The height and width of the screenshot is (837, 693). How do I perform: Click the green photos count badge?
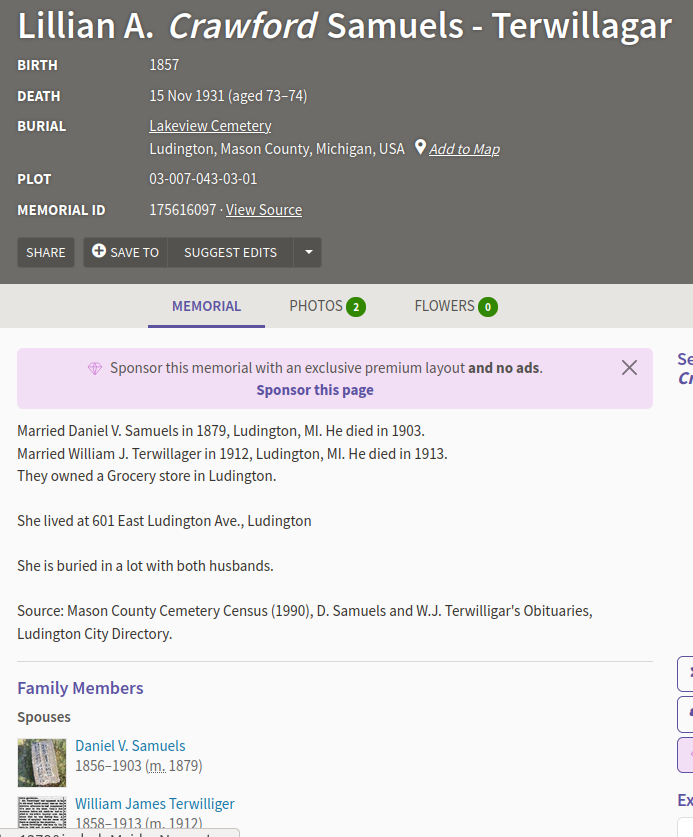coord(356,307)
